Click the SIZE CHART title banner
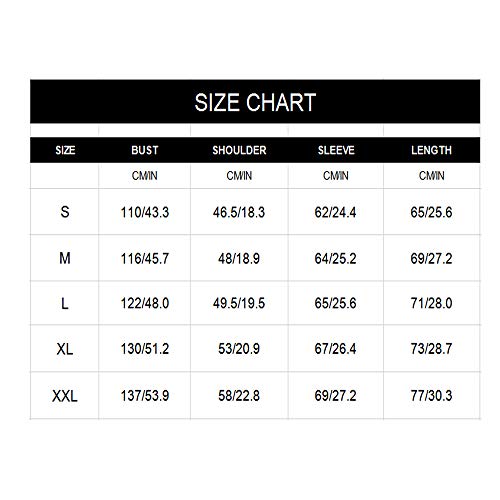Image resolution: width=500 pixels, height=500 pixels. click(x=255, y=102)
